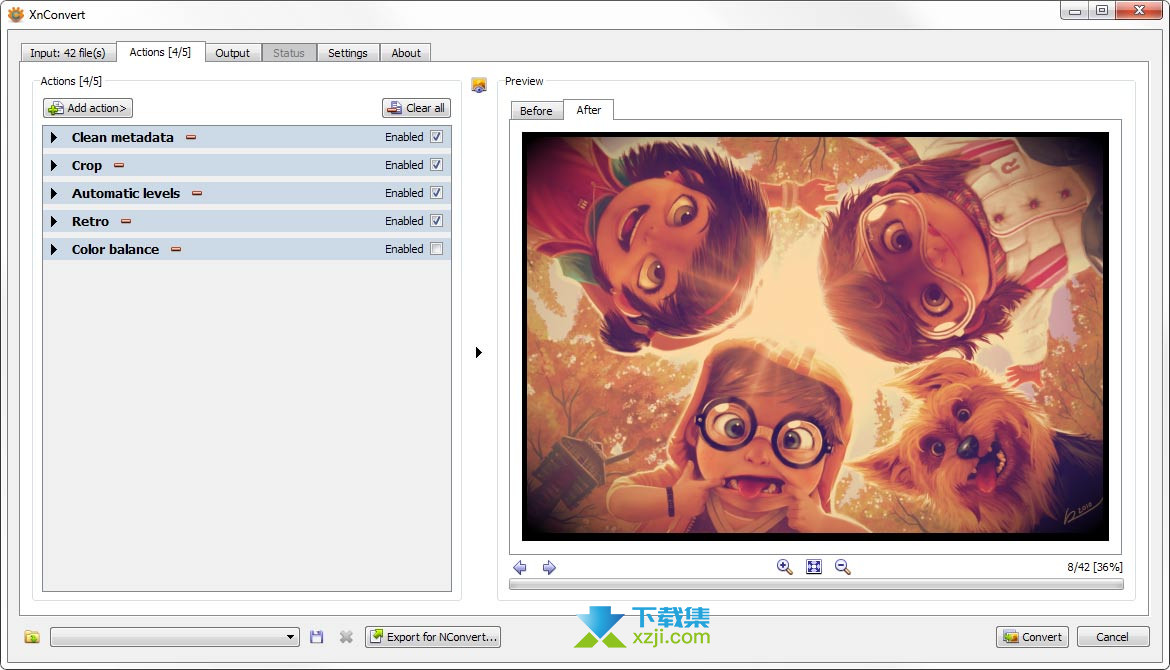This screenshot has width=1170, height=670.
Task: Click the Cancel button
Action: (1113, 636)
